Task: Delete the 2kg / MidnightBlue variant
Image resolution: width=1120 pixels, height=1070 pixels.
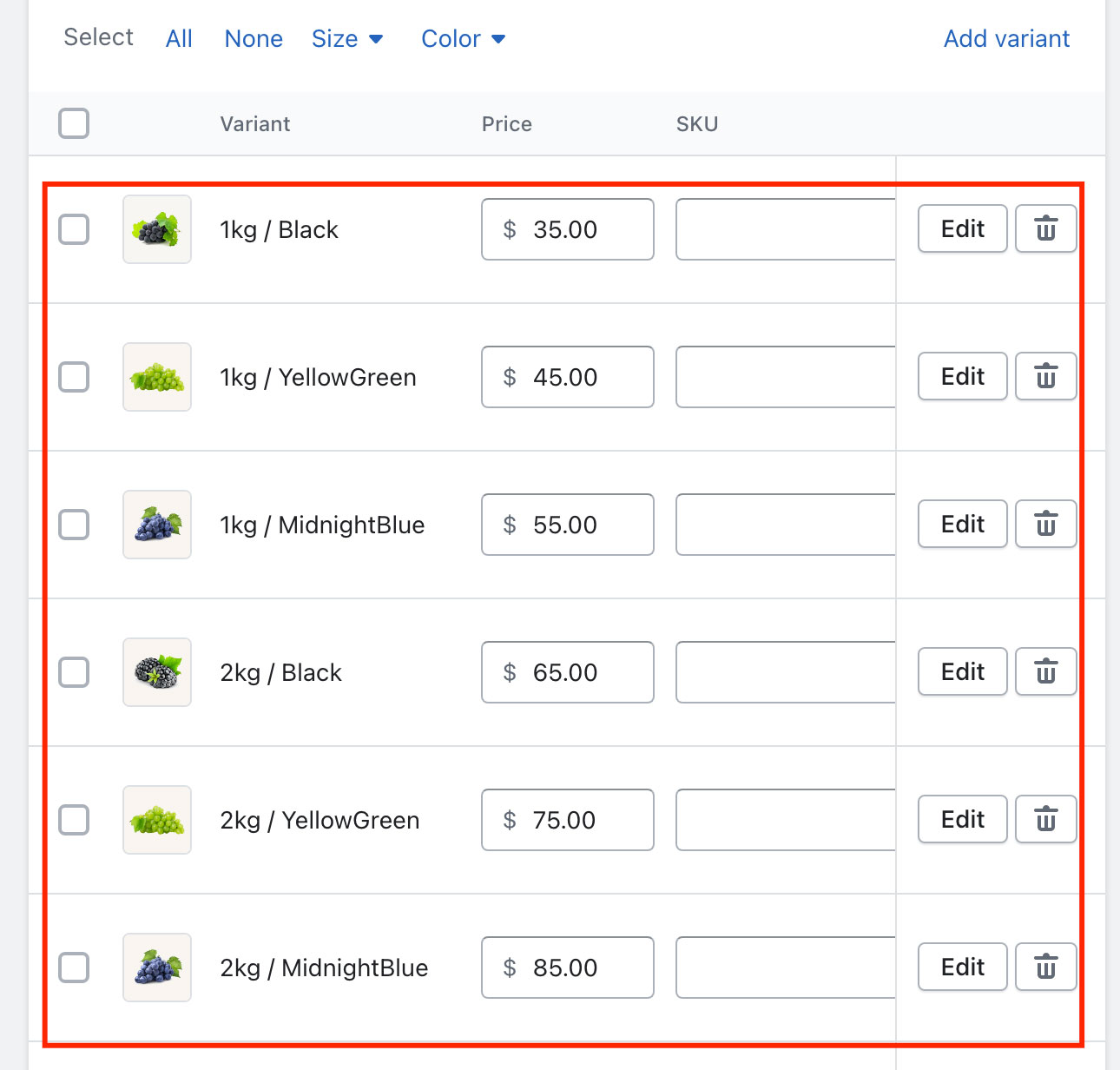Action: 1045,968
